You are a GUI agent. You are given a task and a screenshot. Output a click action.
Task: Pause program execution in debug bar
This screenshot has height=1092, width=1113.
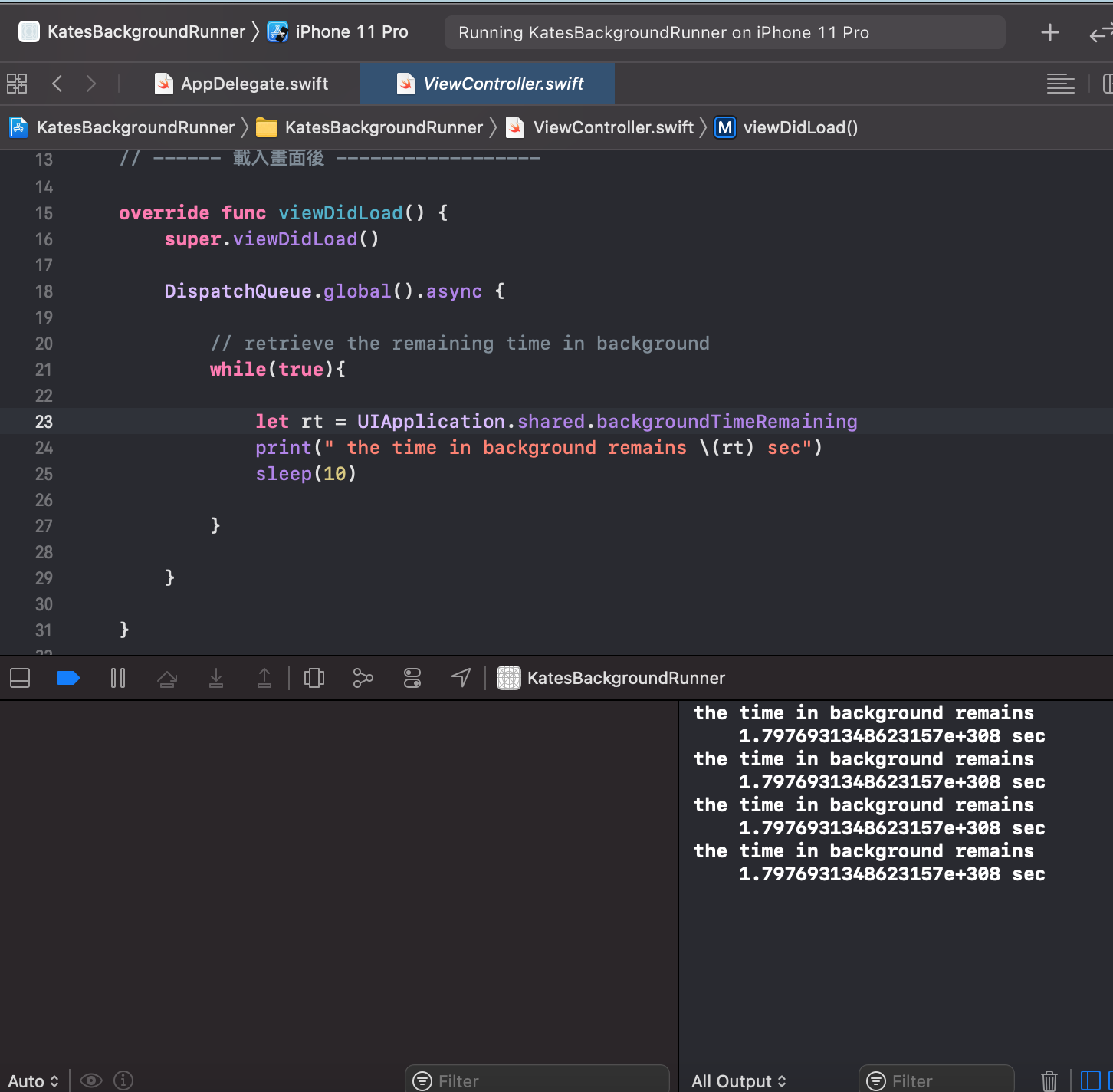(x=118, y=678)
